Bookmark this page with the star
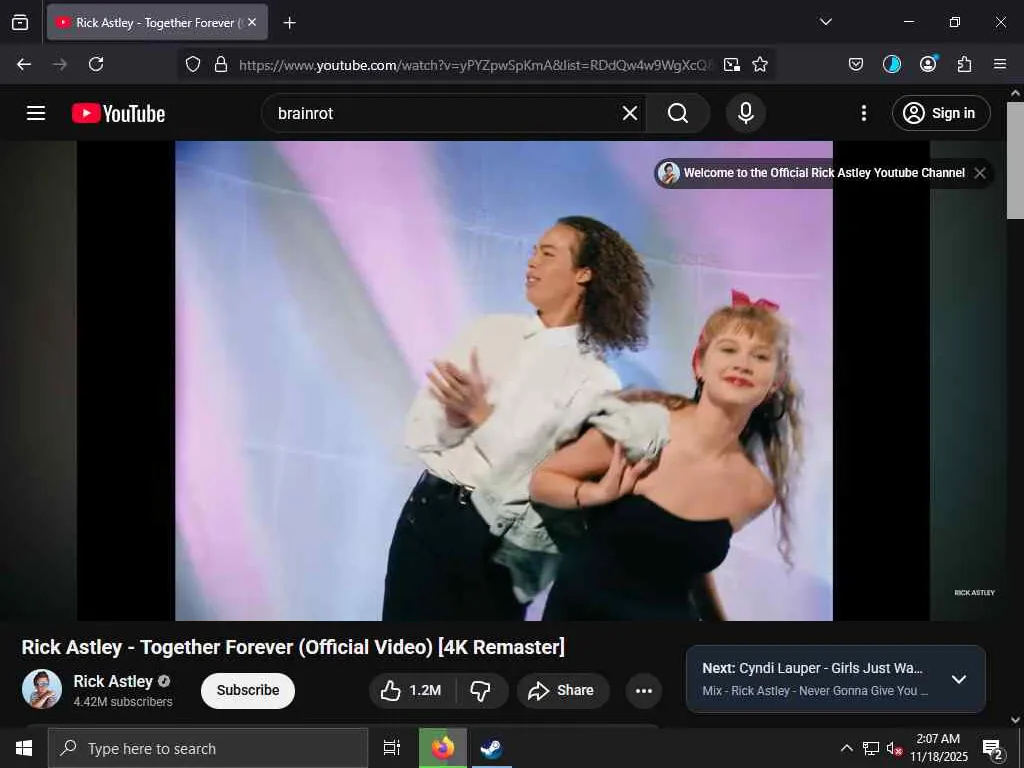Image resolution: width=1024 pixels, height=768 pixels. pyautogui.click(x=760, y=65)
